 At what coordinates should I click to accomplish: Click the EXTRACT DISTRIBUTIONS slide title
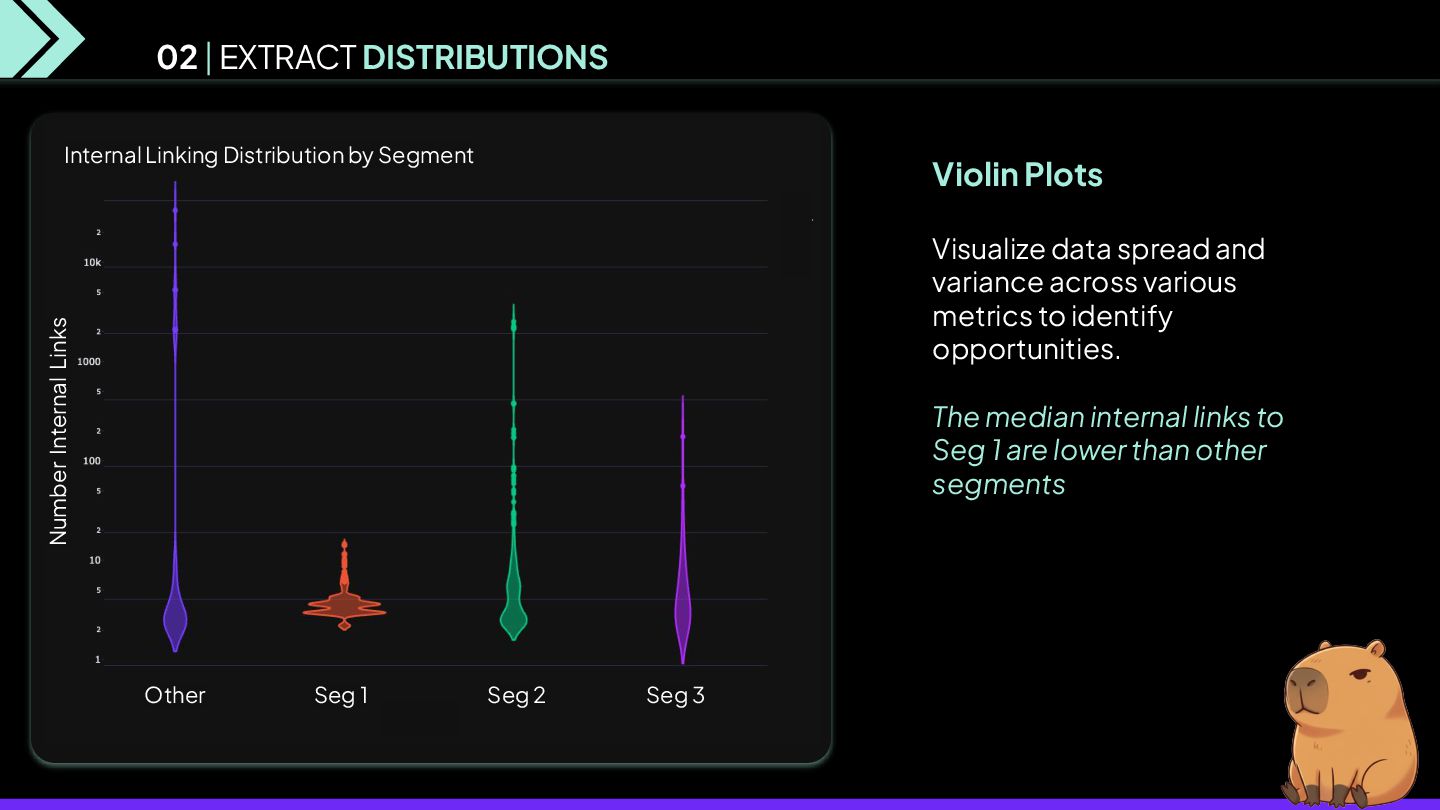click(413, 58)
